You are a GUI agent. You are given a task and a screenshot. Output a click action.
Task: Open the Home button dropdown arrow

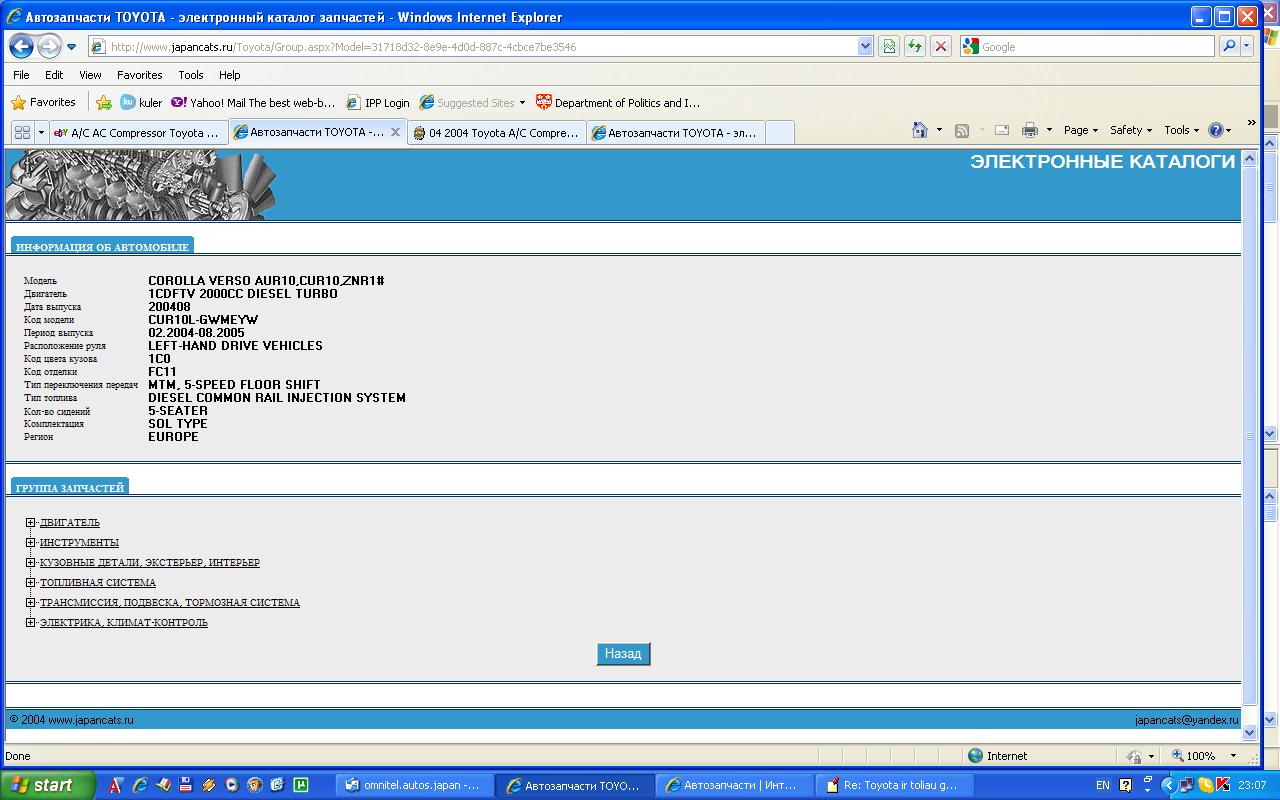[939, 130]
